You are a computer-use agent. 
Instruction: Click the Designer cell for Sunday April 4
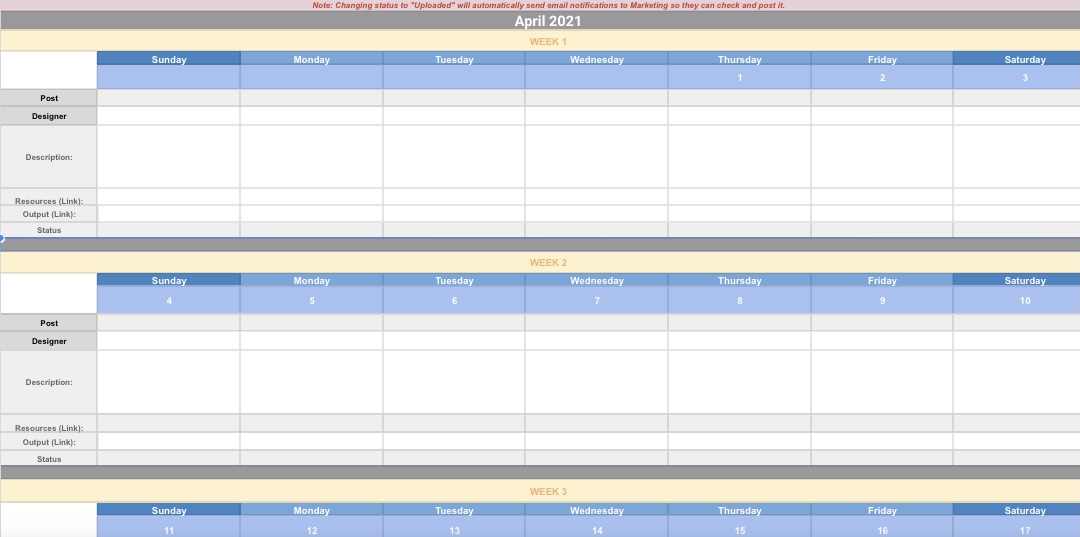[169, 341]
